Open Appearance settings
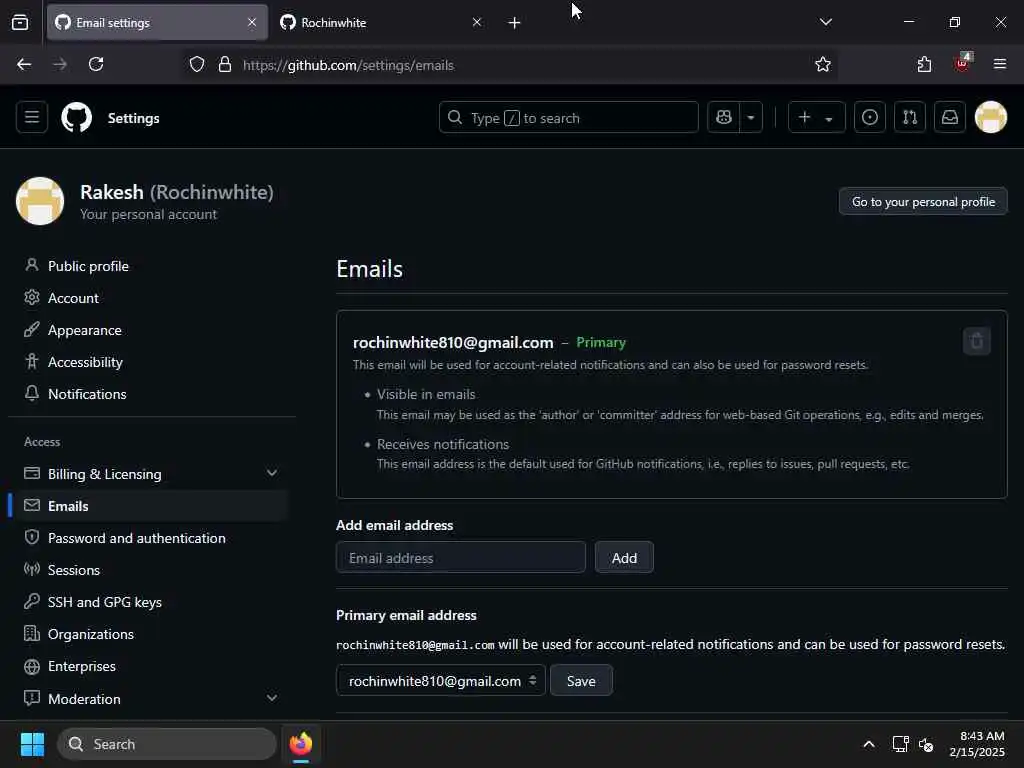Image resolution: width=1024 pixels, height=768 pixels. 84,330
